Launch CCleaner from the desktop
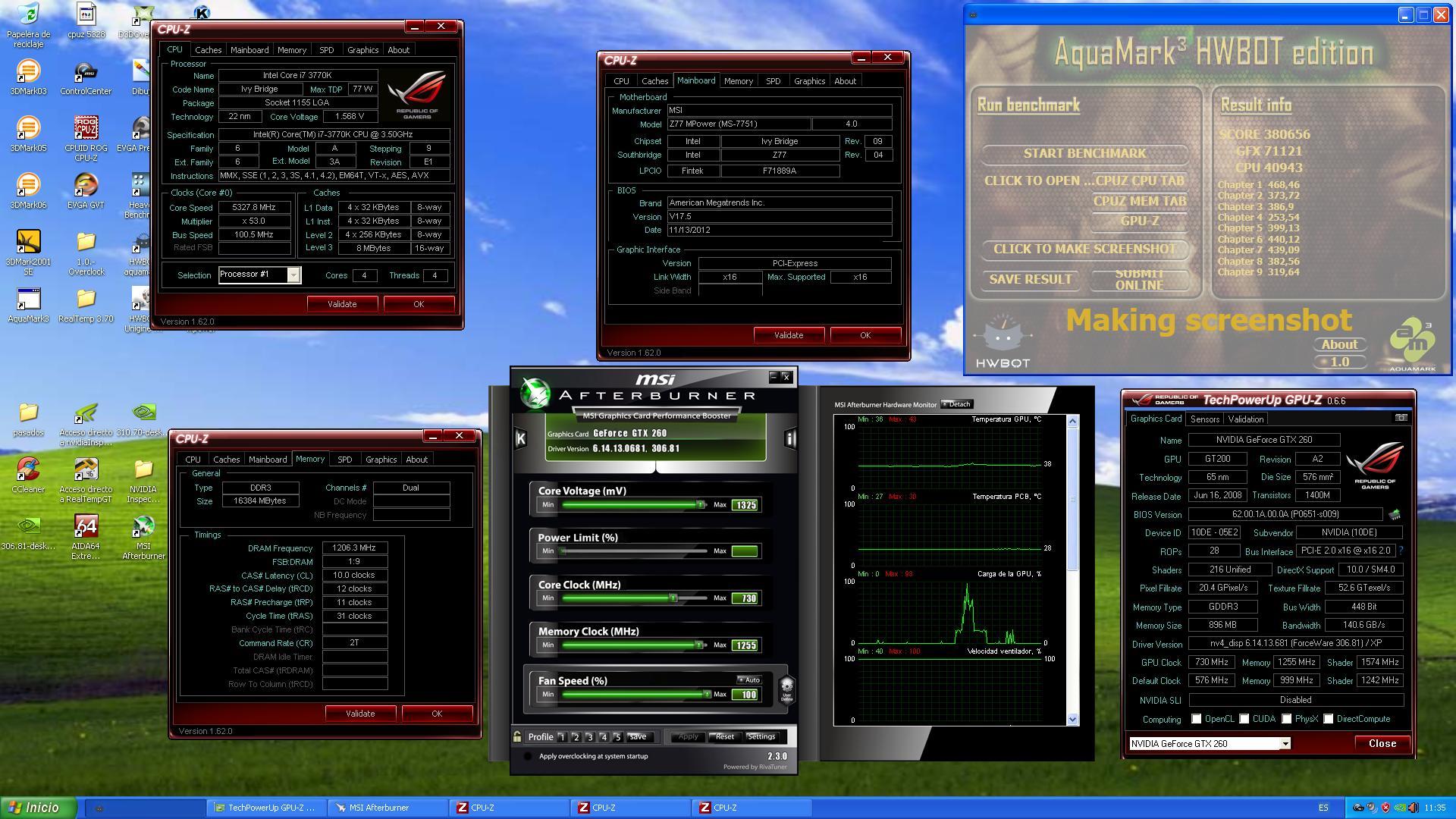This screenshot has width=1456, height=819. coord(28,475)
